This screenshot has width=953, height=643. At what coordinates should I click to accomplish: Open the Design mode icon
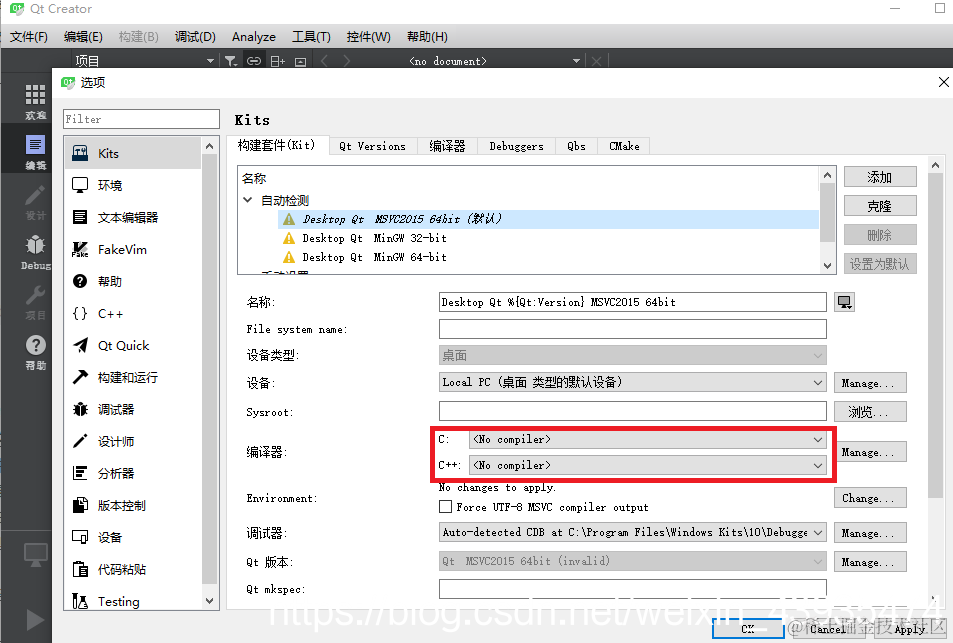35,202
